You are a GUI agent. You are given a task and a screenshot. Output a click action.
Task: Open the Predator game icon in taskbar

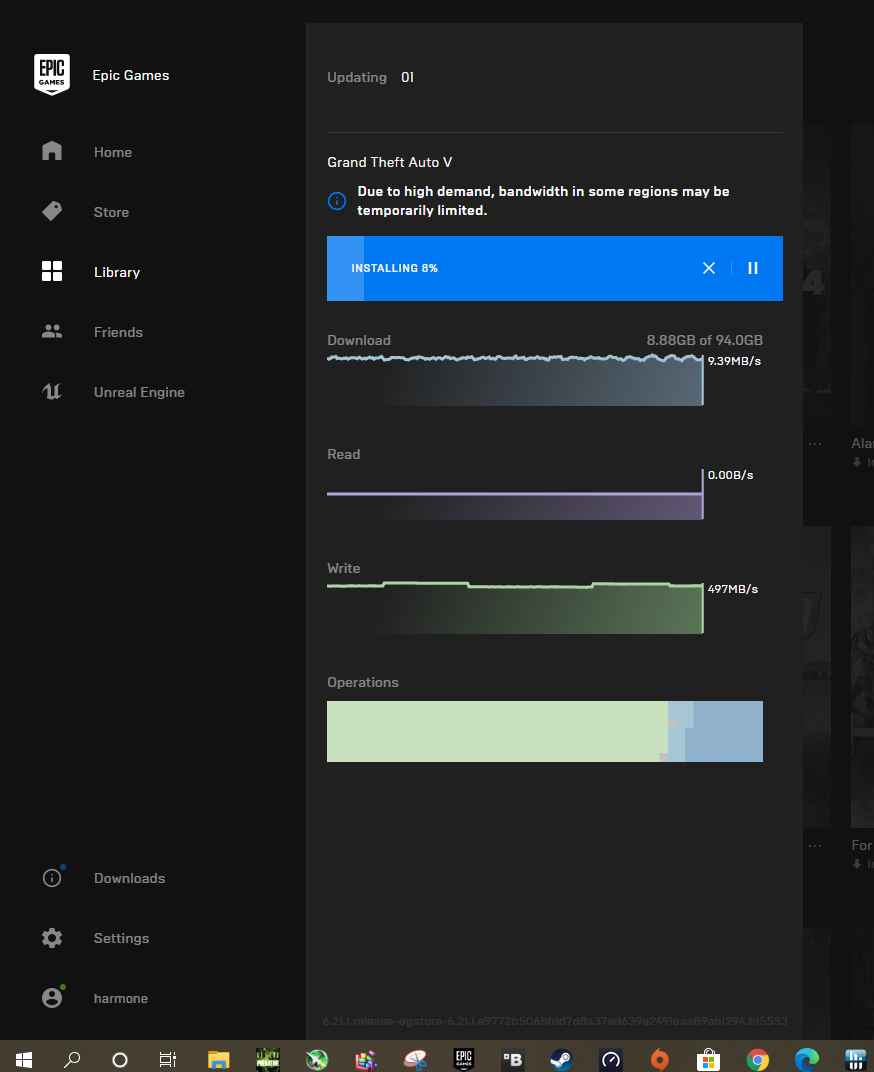(268, 1060)
